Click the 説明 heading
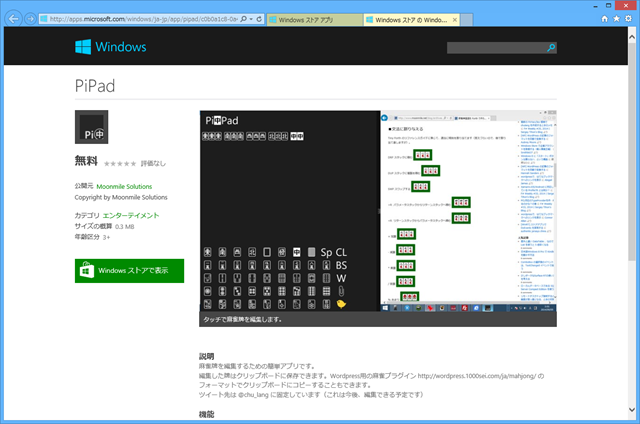The width and height of the screenshot is (640, 424). [207, 356]
